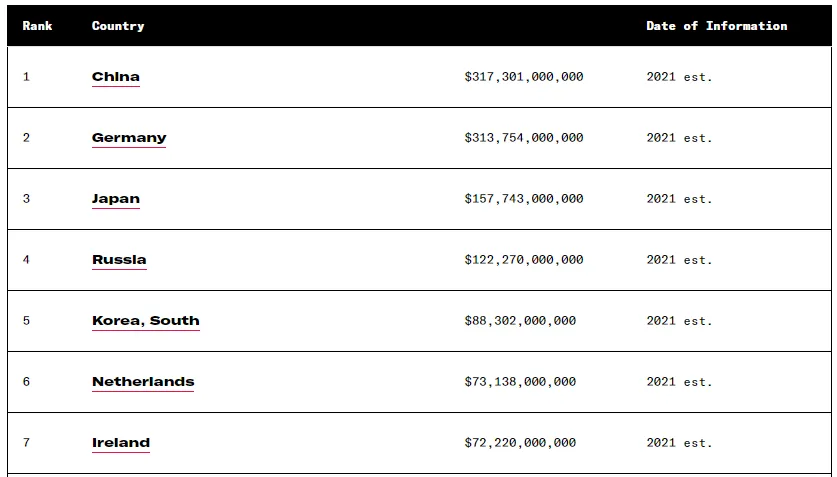Click rank number 4 beside Russia

[26, 260]
